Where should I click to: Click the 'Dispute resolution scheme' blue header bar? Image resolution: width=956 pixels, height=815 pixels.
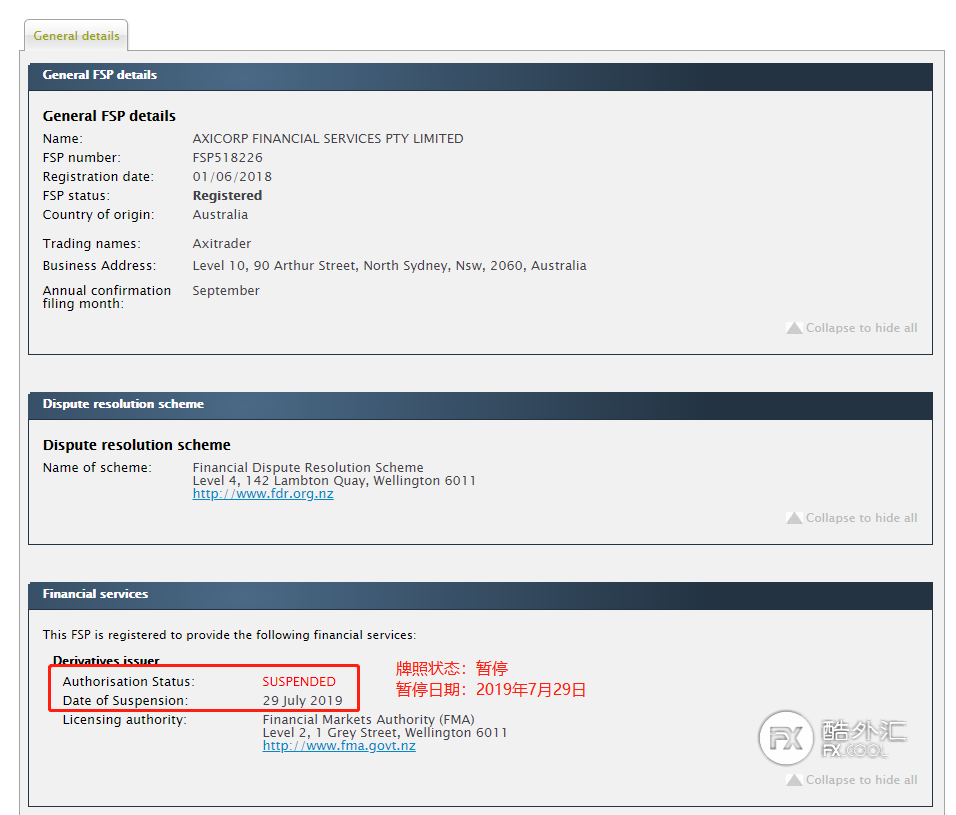(x=480, y=405)
